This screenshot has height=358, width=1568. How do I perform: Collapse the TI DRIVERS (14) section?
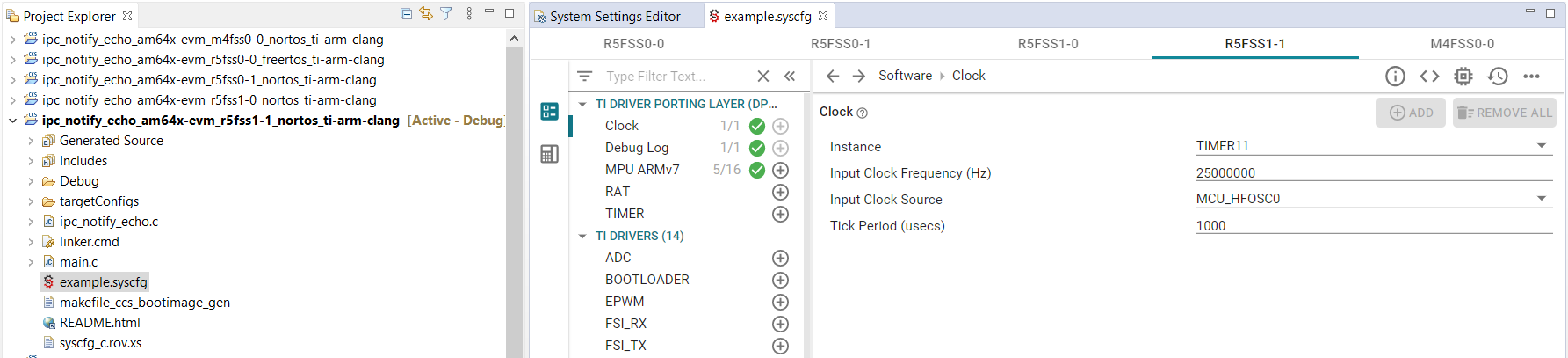coord(582,236)
